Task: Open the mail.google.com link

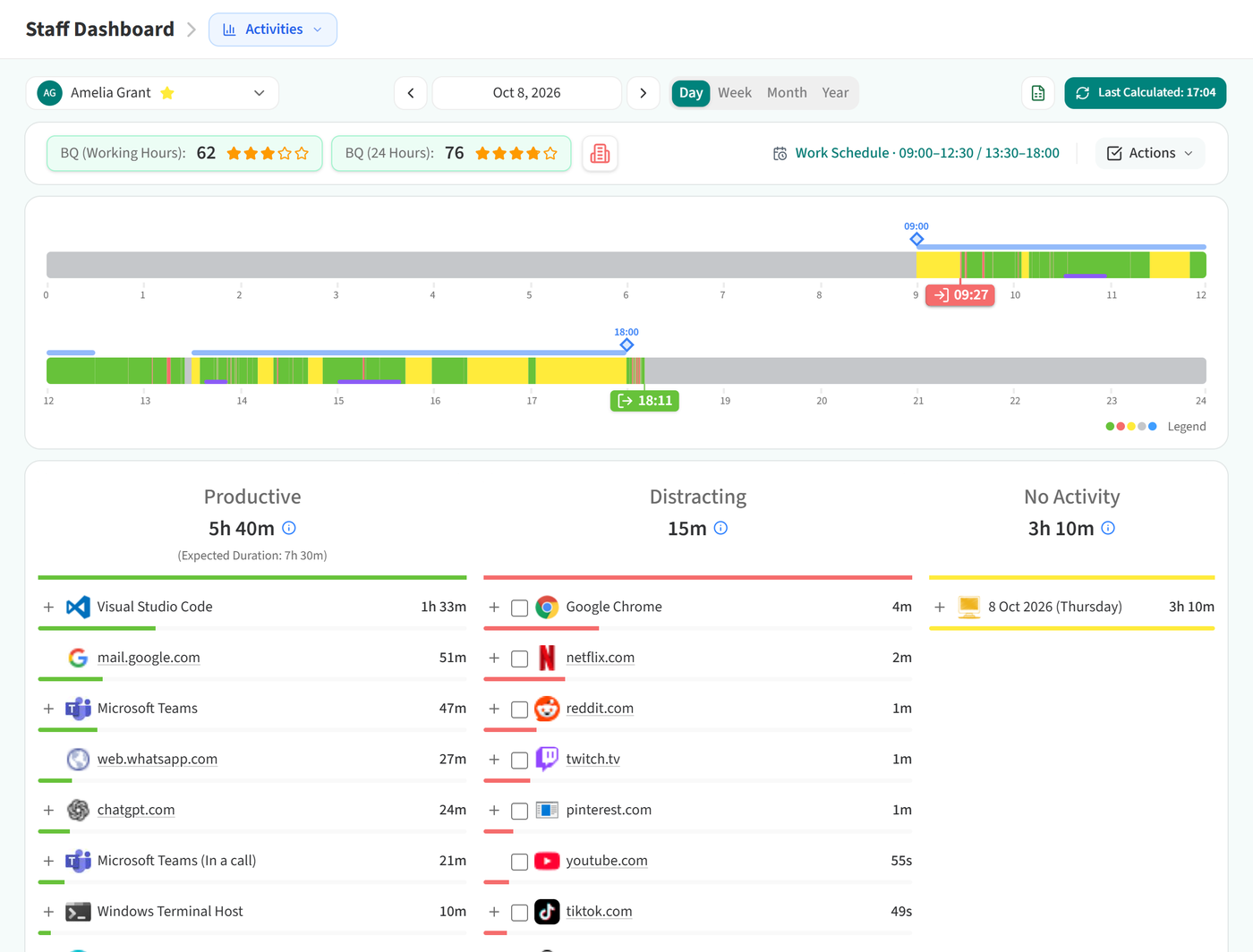Action: pos(149,658)
